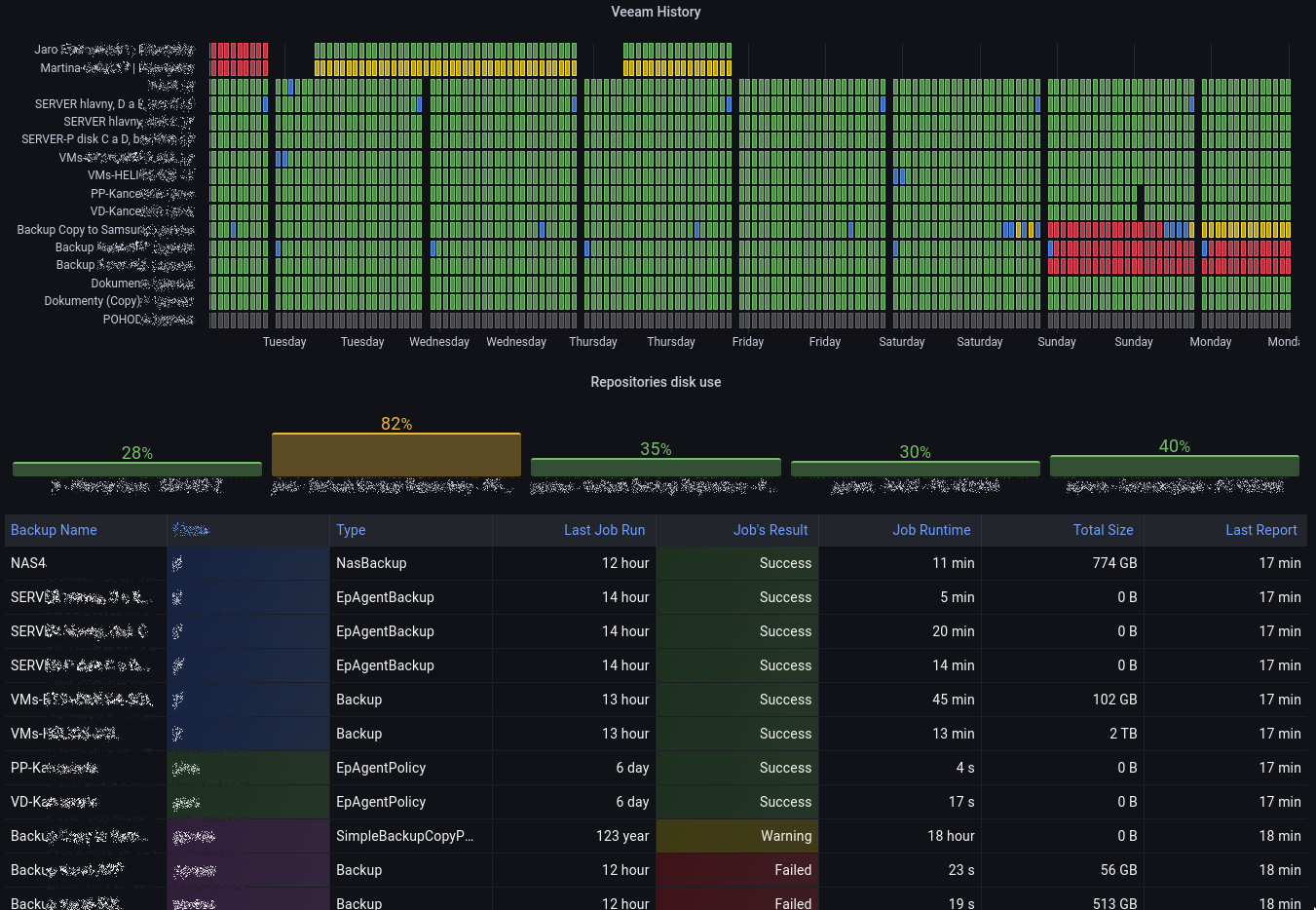Image resolution: width=1316 pixels, height=910 pixels.
Task: Click the SimpleBackupCopyP... type cell
Action: (411, 836)
